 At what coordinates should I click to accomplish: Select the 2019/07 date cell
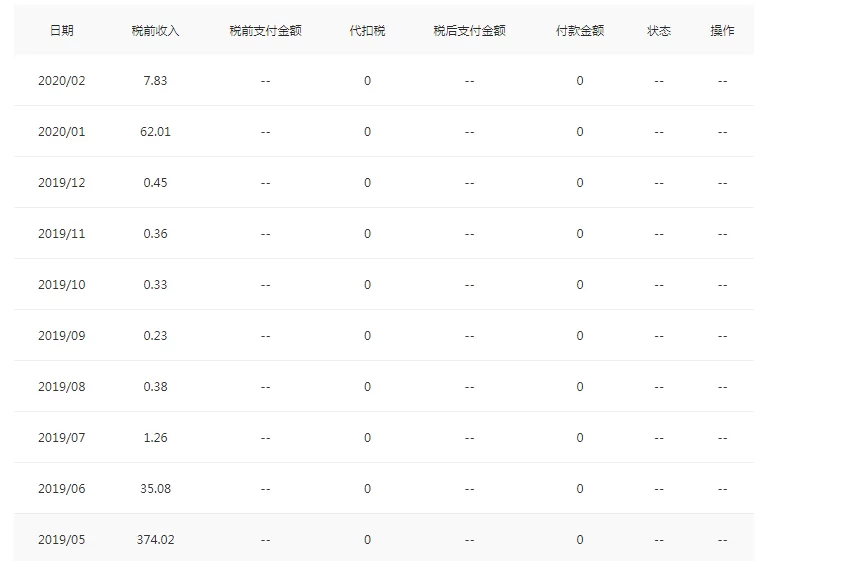(x=62, y=438)
